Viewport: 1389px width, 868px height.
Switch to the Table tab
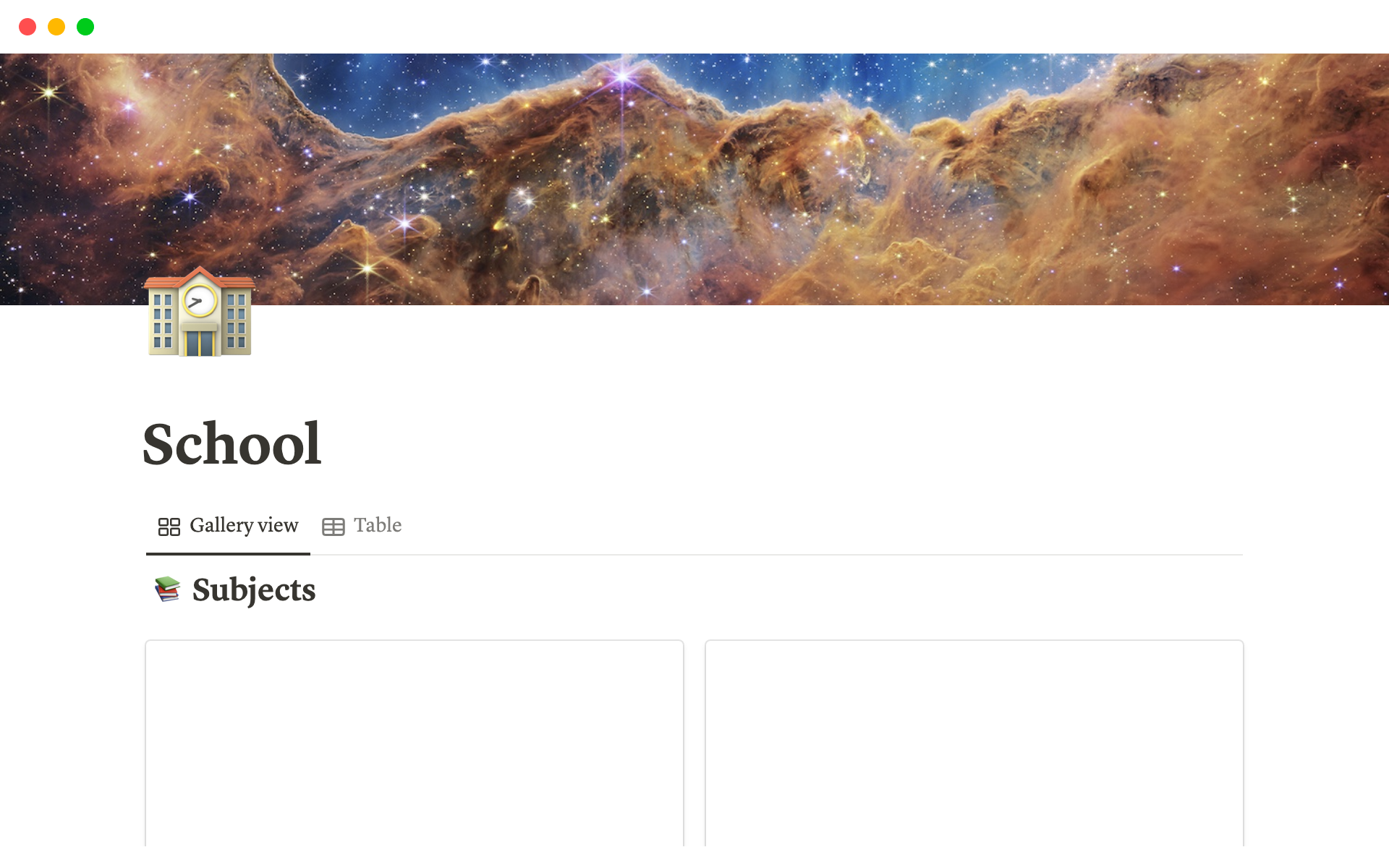362,526
